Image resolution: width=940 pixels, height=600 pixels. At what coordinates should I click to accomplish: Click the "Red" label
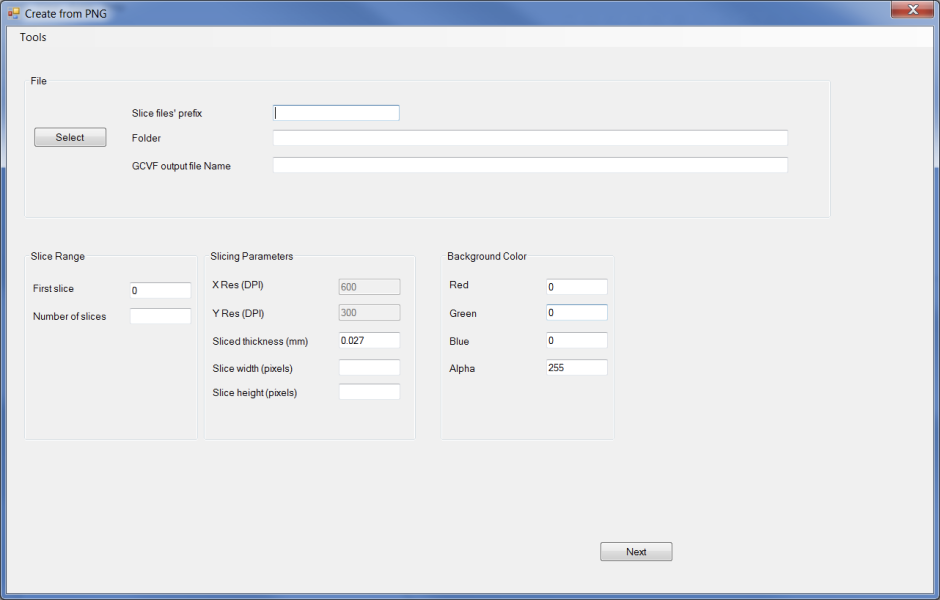click(459, 285)
